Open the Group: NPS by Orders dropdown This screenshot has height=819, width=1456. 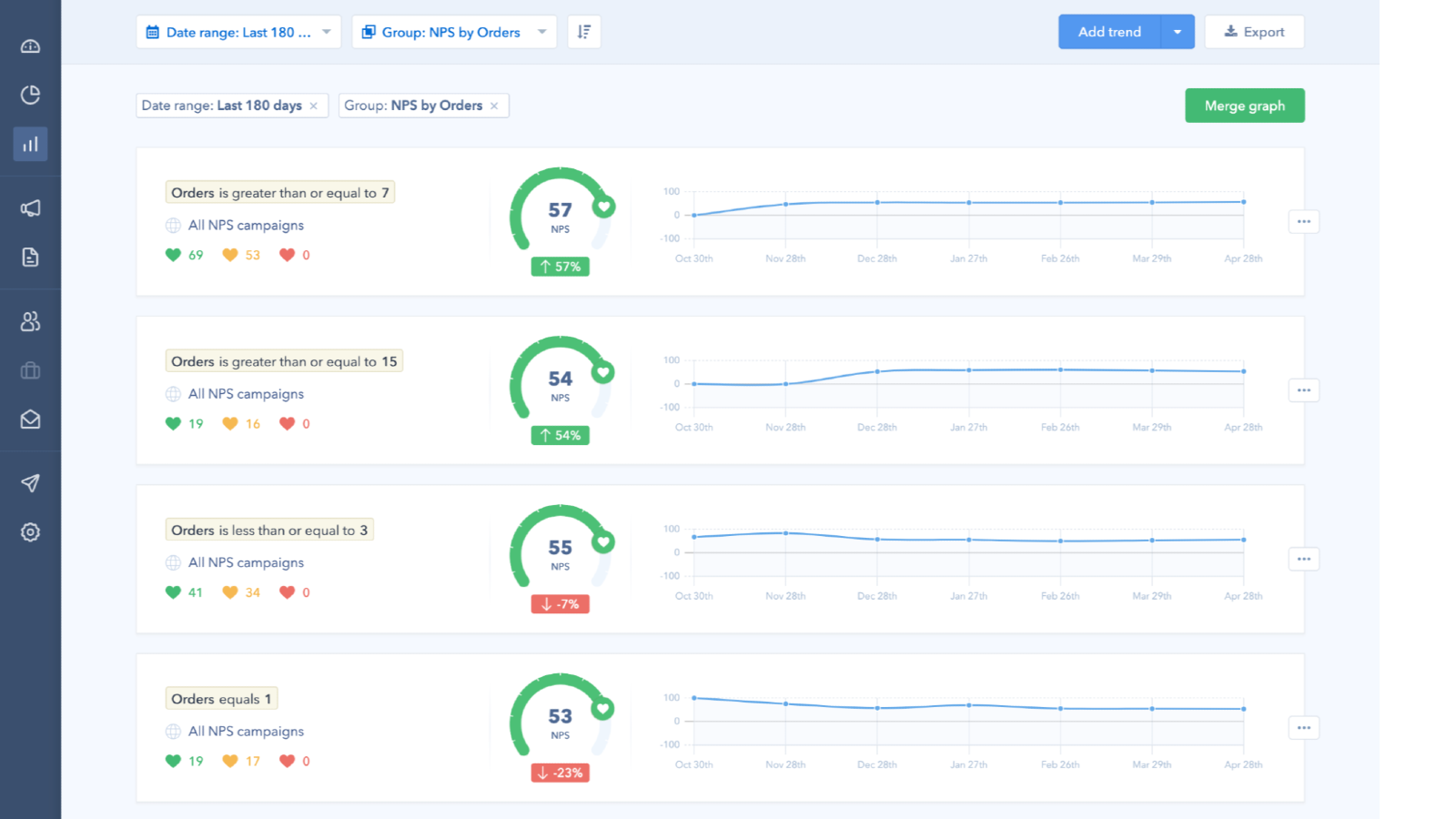click(454, 32)
